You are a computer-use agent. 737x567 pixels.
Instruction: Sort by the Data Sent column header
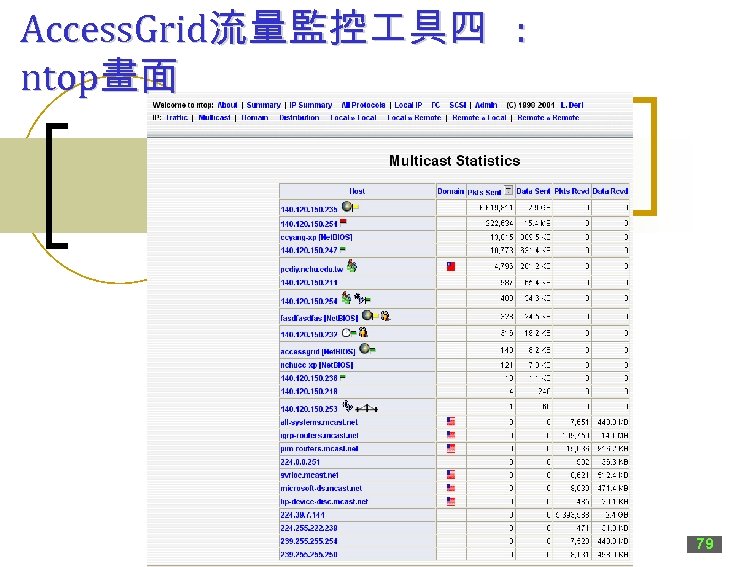point(533,191)
